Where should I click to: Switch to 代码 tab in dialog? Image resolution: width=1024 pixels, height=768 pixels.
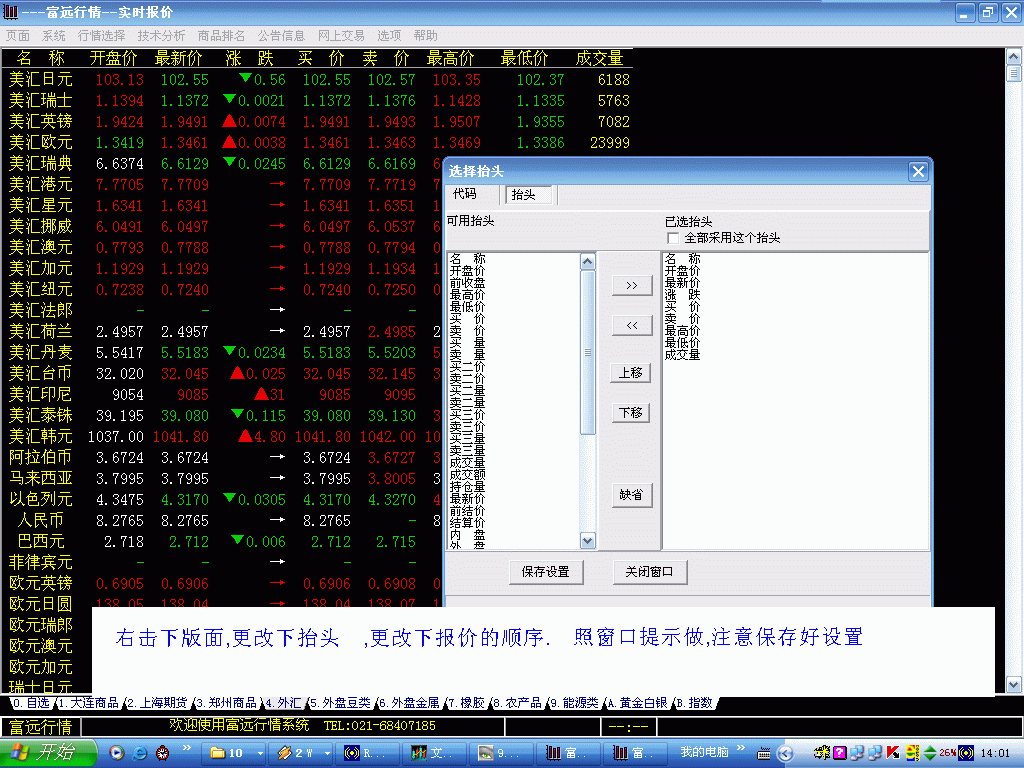(x=464, y=194)
